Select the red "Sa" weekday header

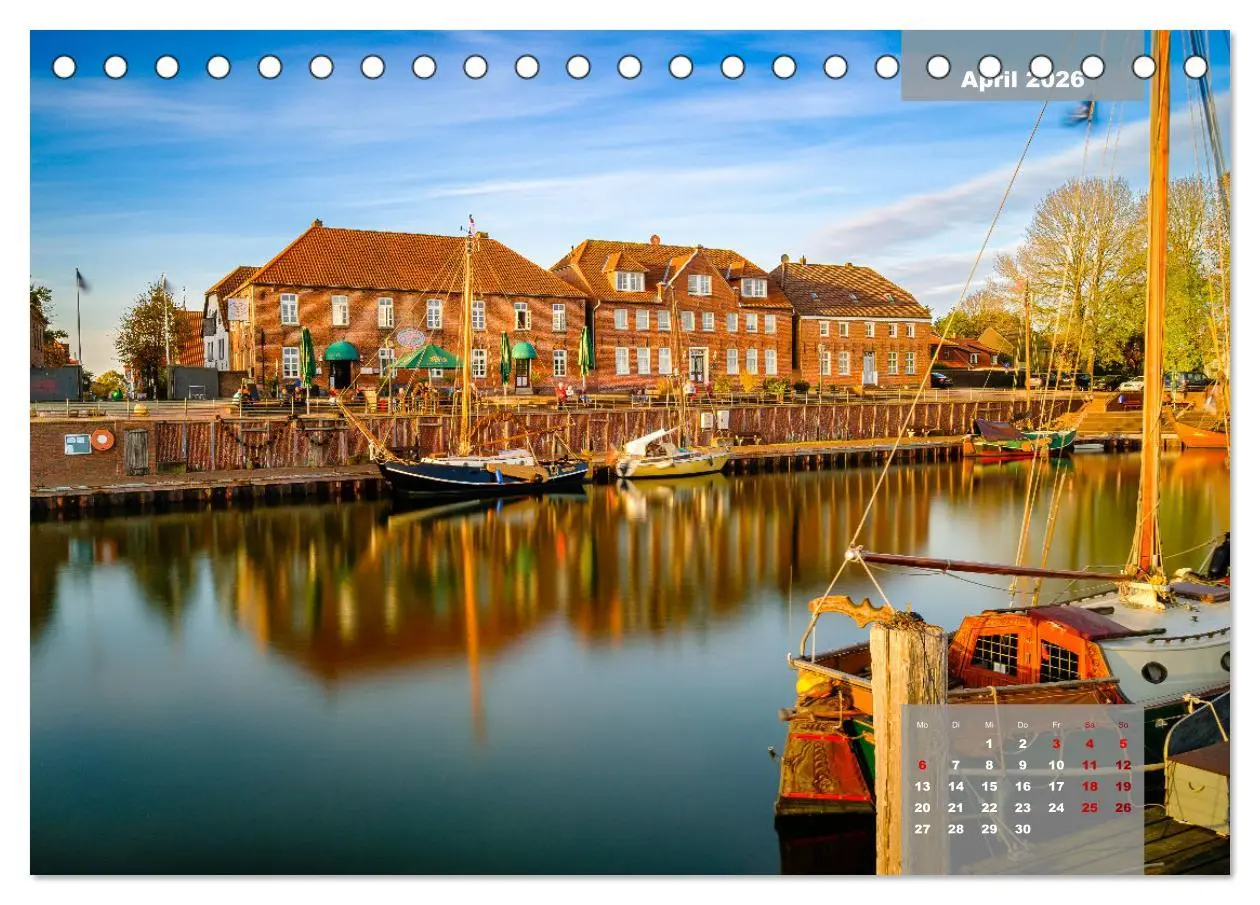[x=1090, y=725]
